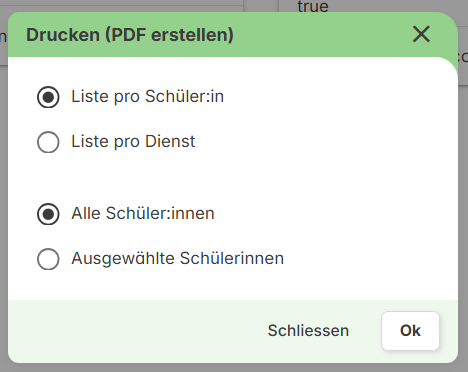Image resolution: width=468 pixels, height=372 pixels.
Task: Click the empty white space between radio groups
Action: [233, 177]
